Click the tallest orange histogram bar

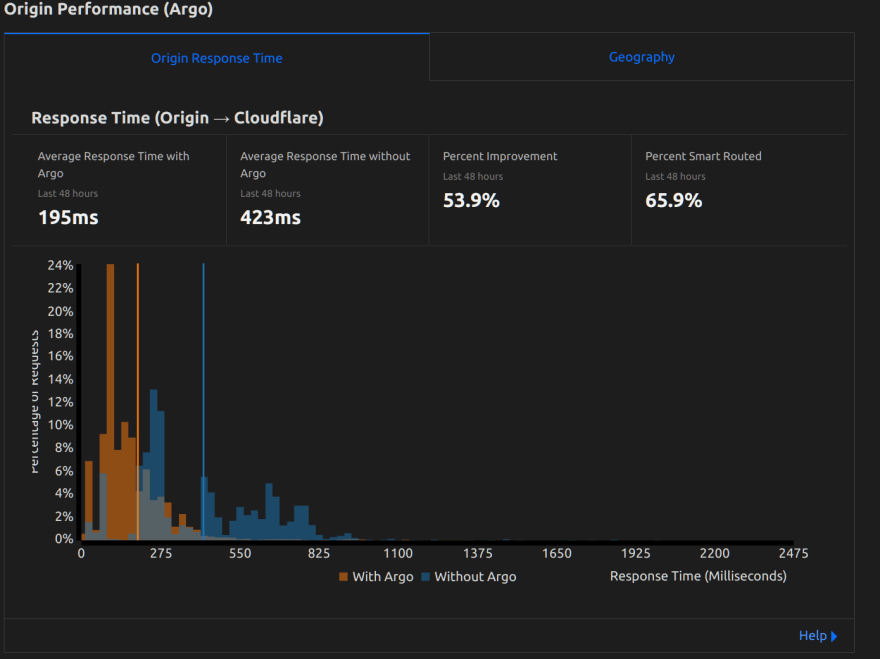[111, 401]
